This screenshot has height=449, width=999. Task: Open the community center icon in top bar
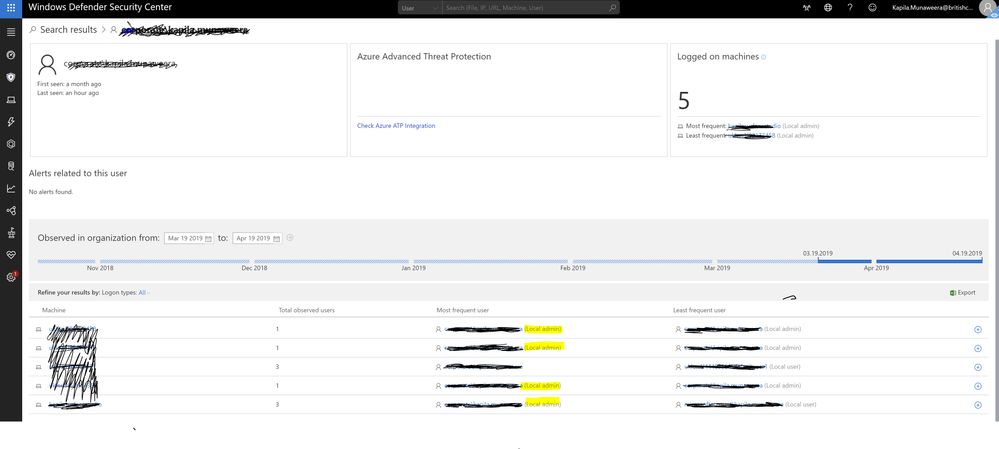807,8
